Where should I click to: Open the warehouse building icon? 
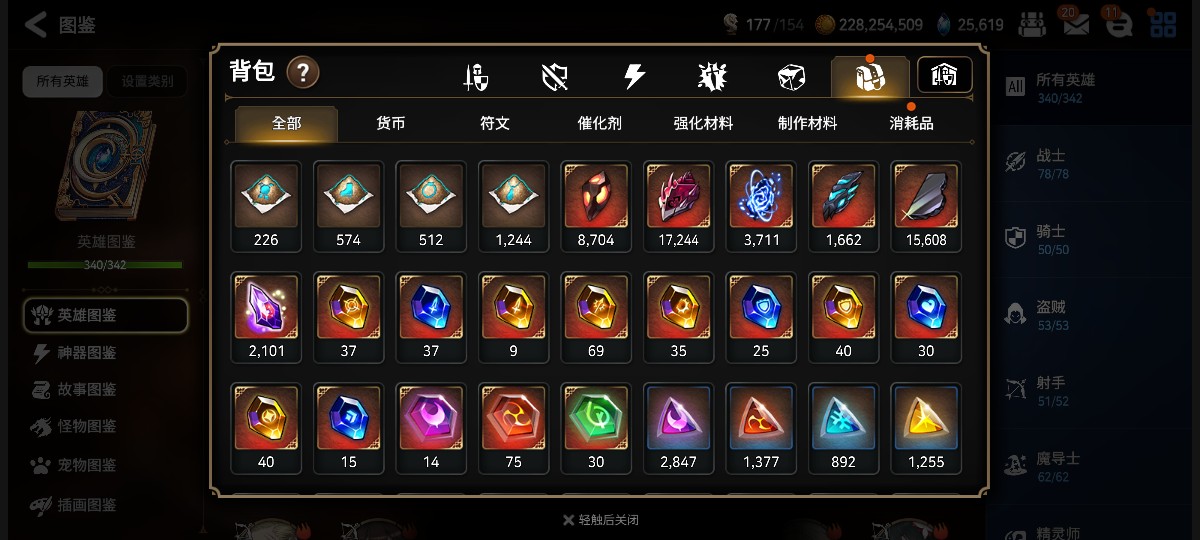coord(944,74)
